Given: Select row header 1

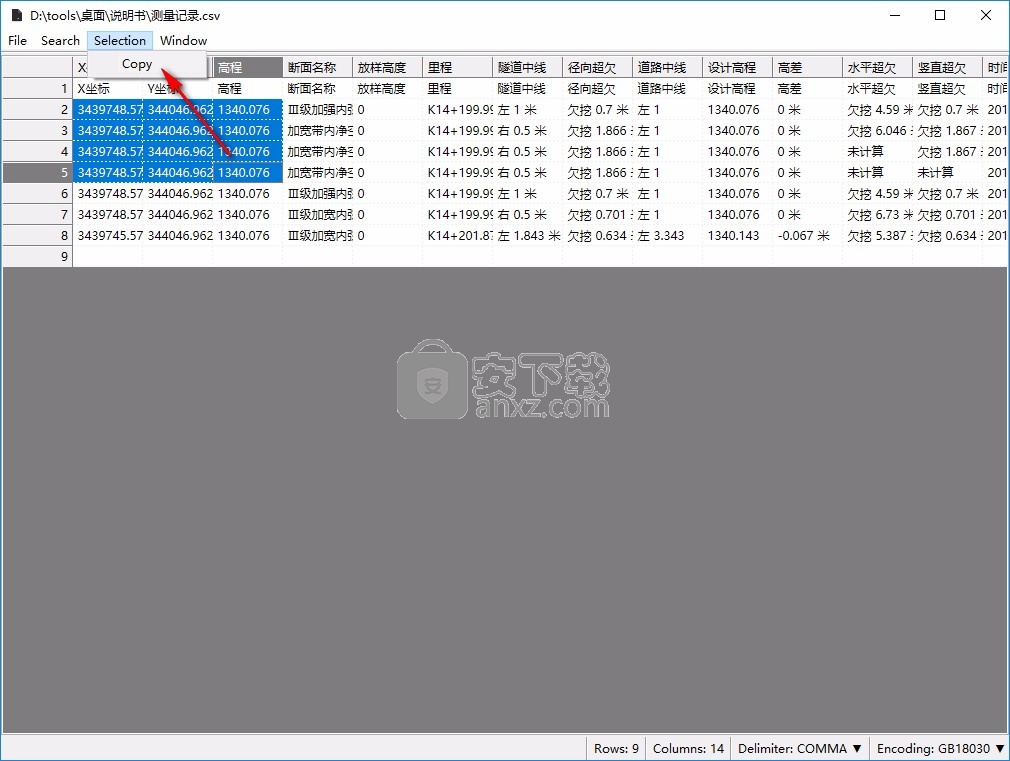Looking at the screenshot, I should [x=37, y=89].
